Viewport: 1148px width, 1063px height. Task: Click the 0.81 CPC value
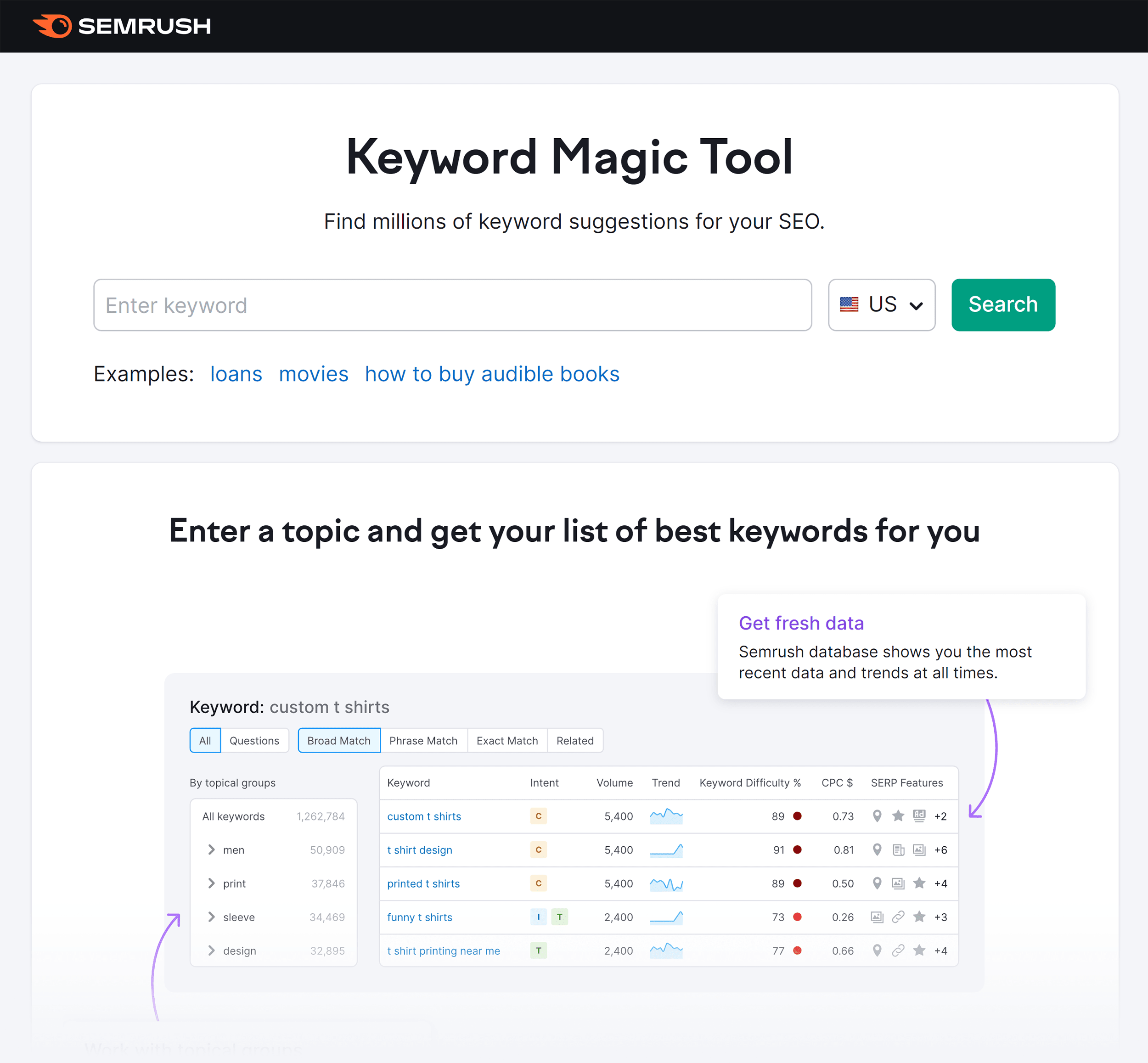[843, 849]
